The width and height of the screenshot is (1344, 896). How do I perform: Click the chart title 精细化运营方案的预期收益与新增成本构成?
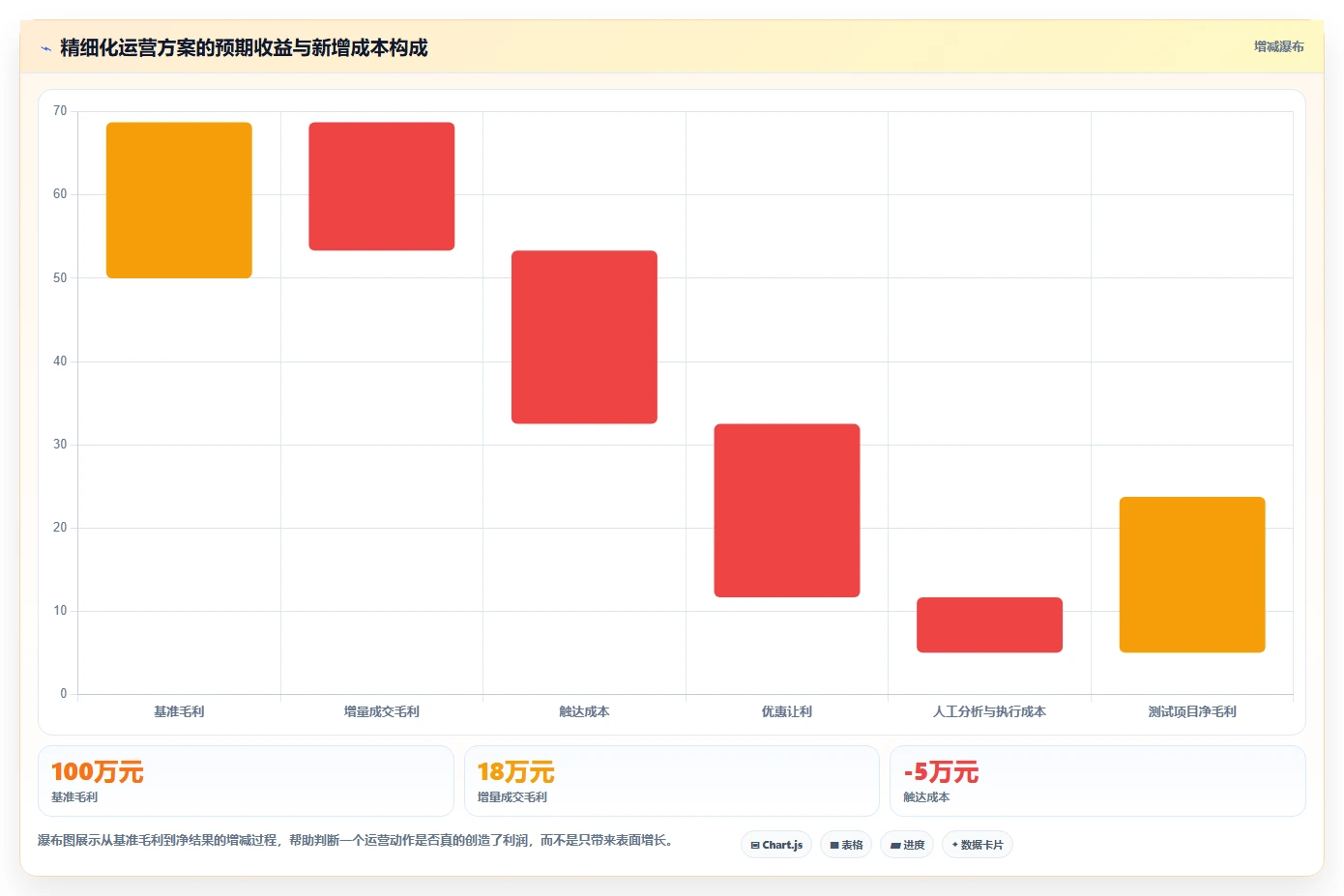coord(244,47)
